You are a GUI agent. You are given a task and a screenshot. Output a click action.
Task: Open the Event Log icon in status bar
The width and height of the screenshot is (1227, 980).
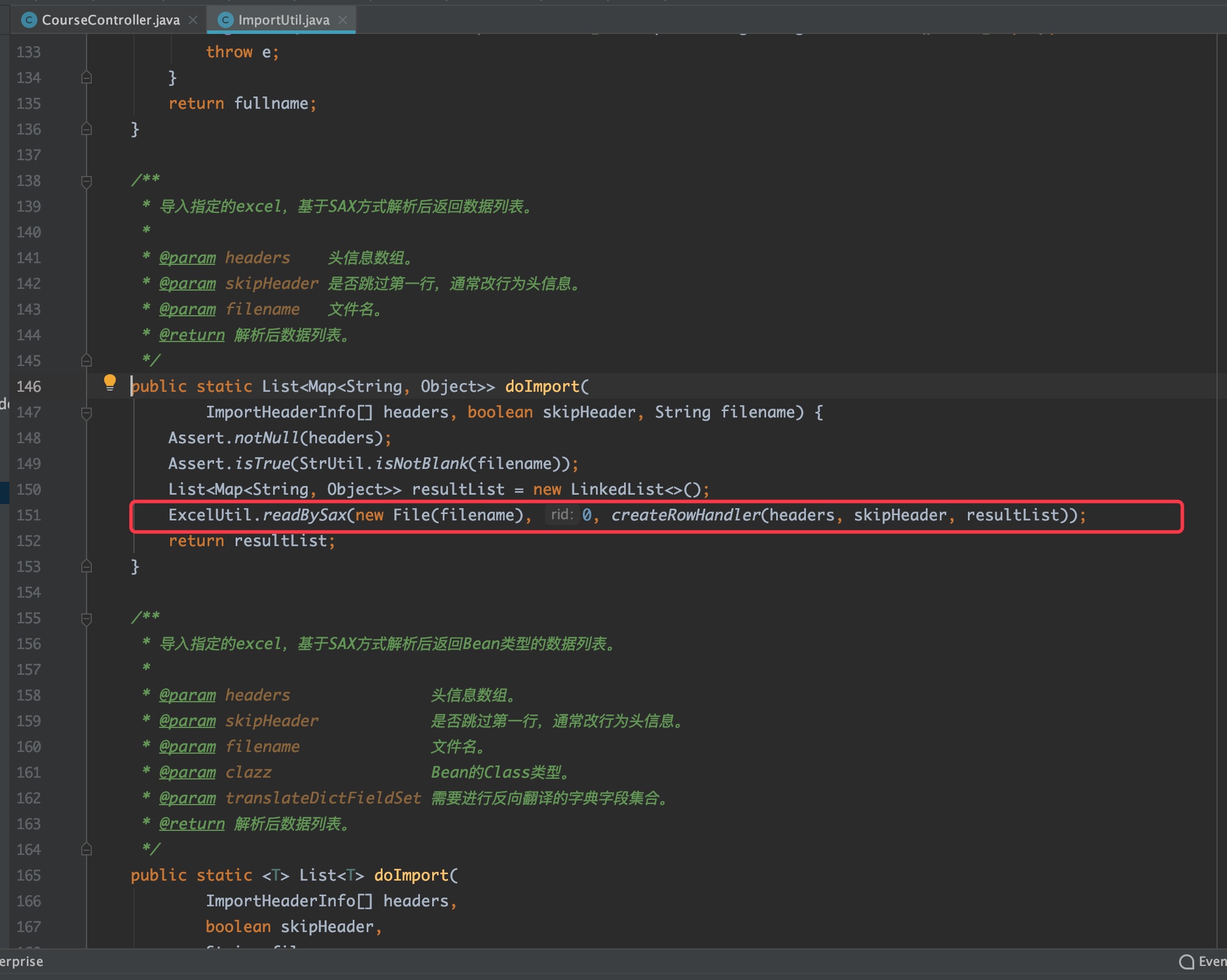tap(1186, 962)
